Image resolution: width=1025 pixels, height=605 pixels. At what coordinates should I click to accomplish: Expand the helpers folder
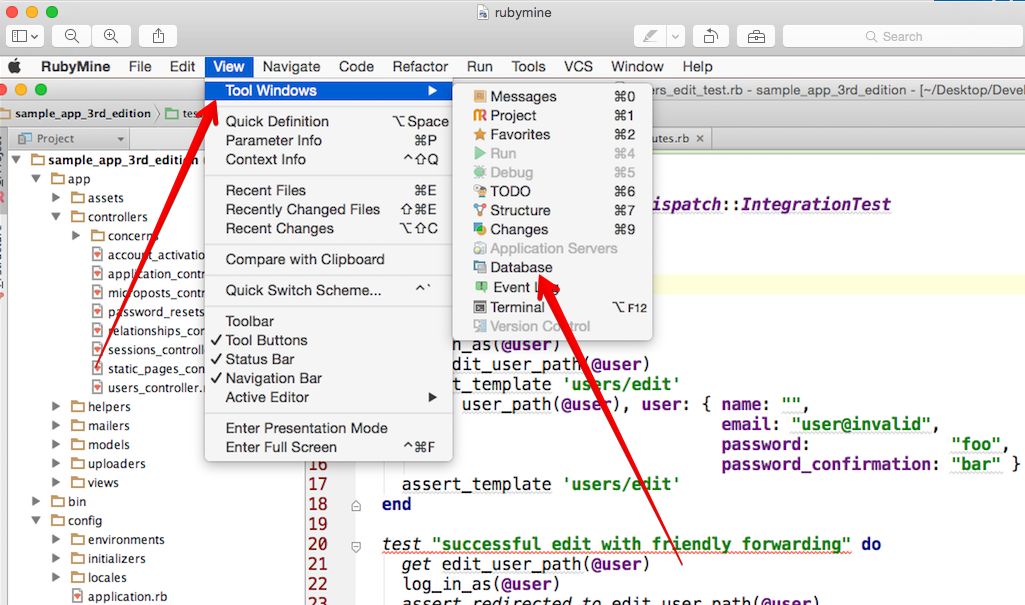(56, 406)
